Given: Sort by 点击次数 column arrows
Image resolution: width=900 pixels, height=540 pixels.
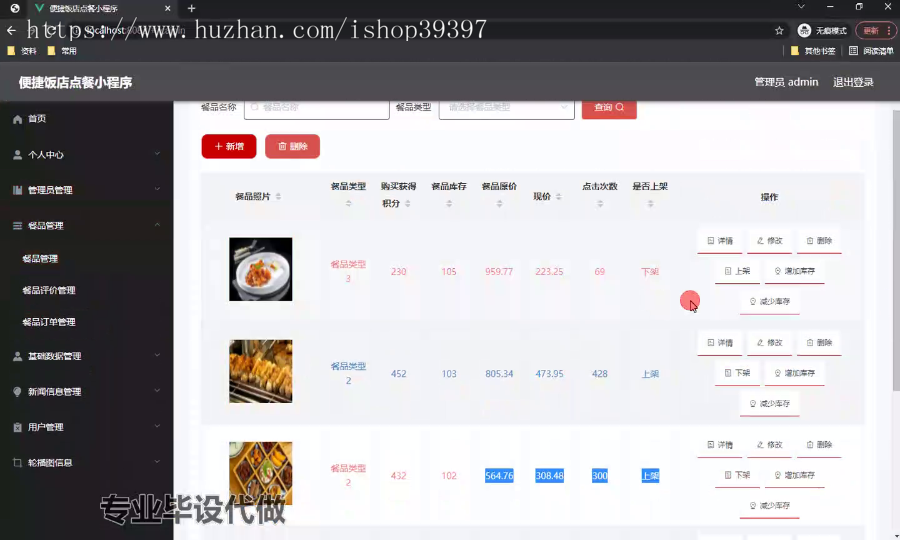Looking at the screenshot, I should click(x=600, y=204).
